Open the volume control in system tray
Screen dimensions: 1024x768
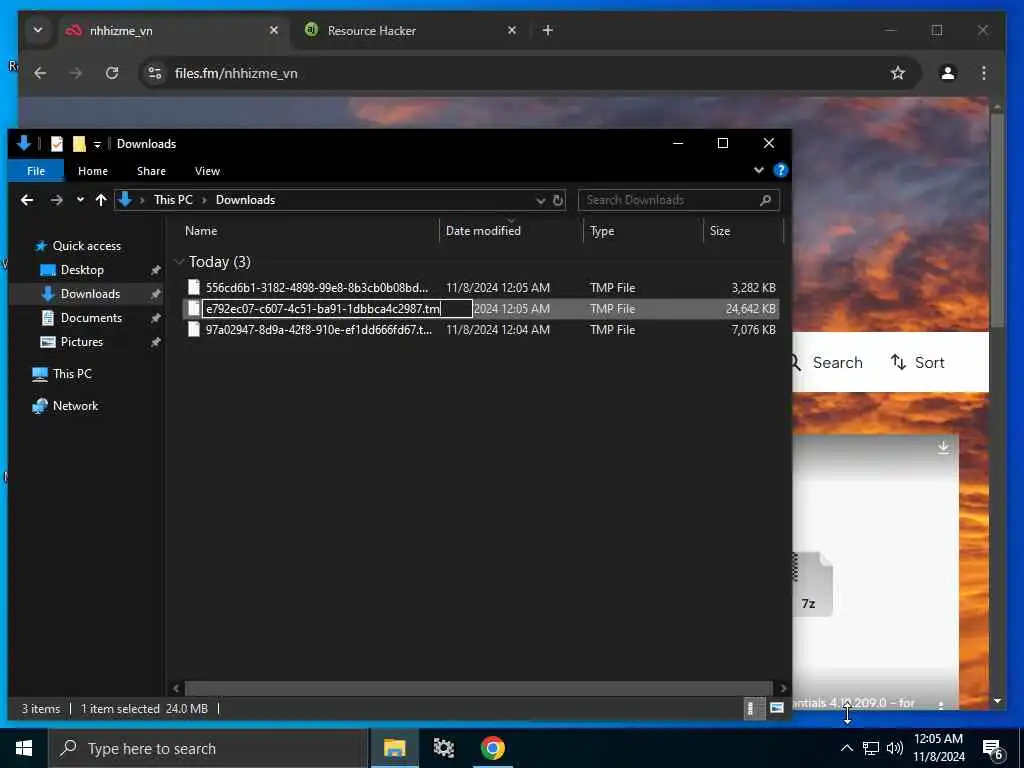(895, 748)
